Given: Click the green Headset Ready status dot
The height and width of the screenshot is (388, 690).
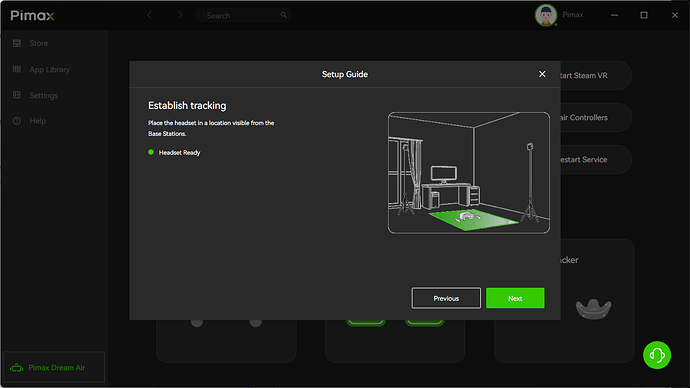Looking at the screenshot, I should pos(151,152).
